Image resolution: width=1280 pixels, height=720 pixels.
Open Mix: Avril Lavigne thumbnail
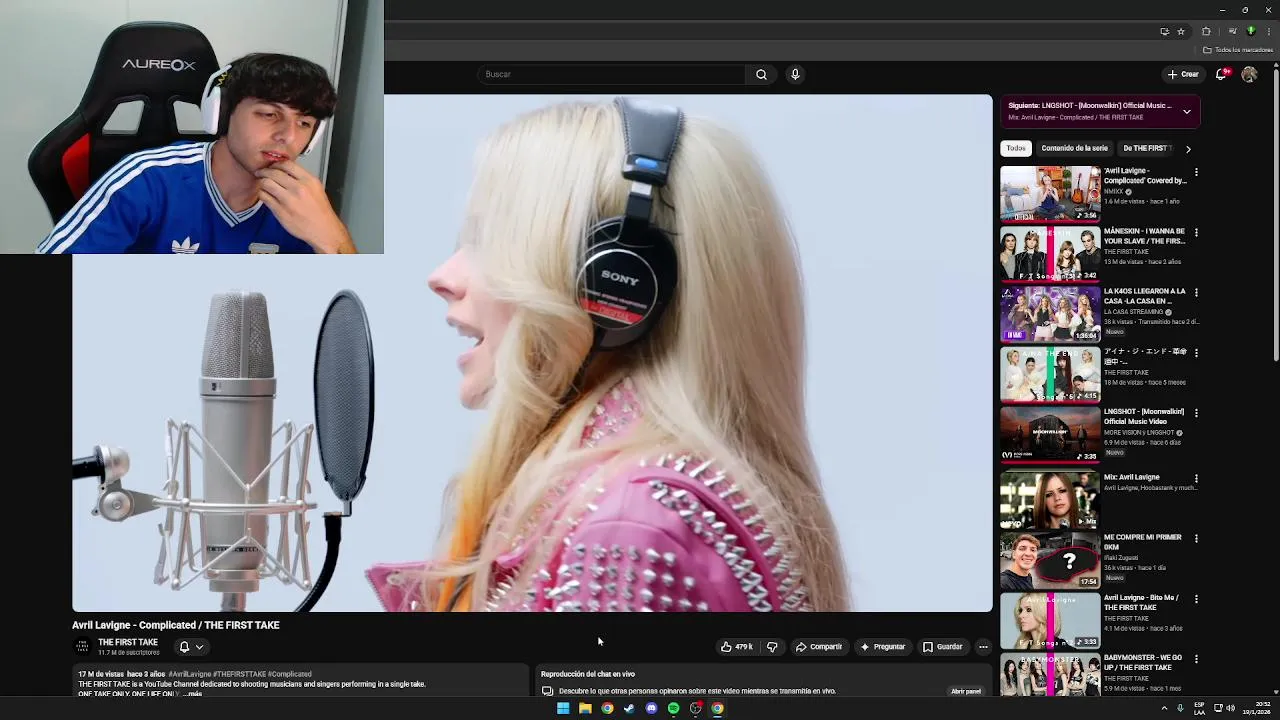coord(1050,499)
